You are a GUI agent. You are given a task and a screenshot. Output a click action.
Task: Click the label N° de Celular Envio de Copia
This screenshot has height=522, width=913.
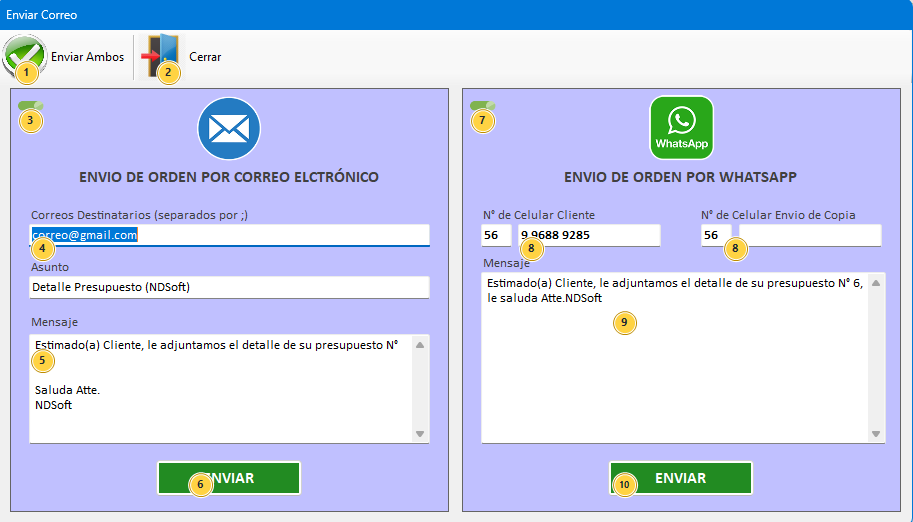click(778, 215)
